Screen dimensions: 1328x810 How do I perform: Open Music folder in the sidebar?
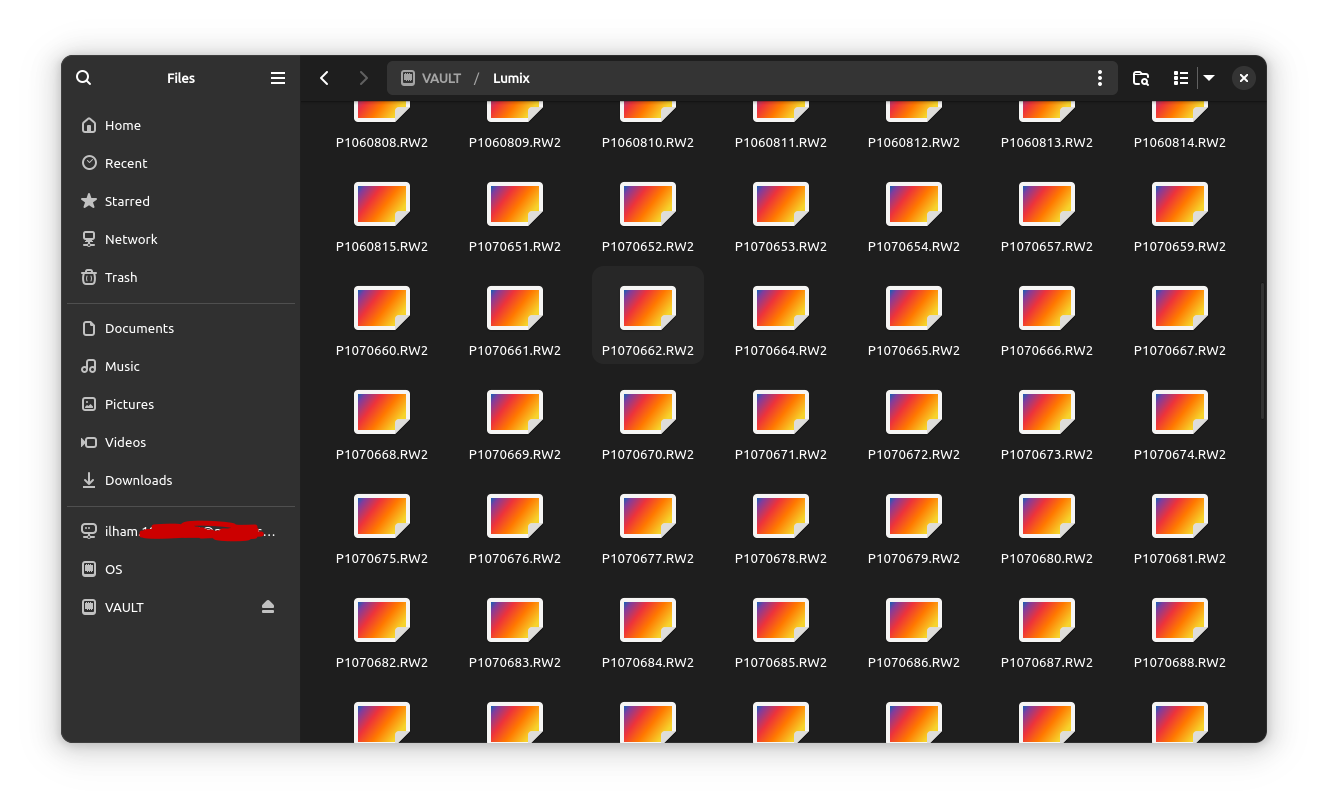[x=181, y=366]
